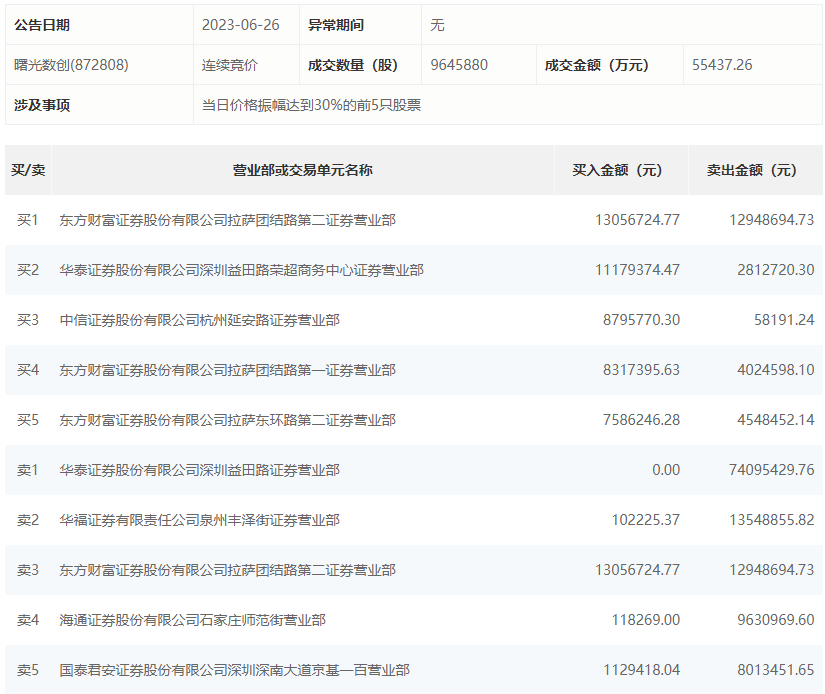825x694 pixels.
Task: Click 华泰证券深圳益田路荣超商务中心证券营业部
Action: click(242, 269)
